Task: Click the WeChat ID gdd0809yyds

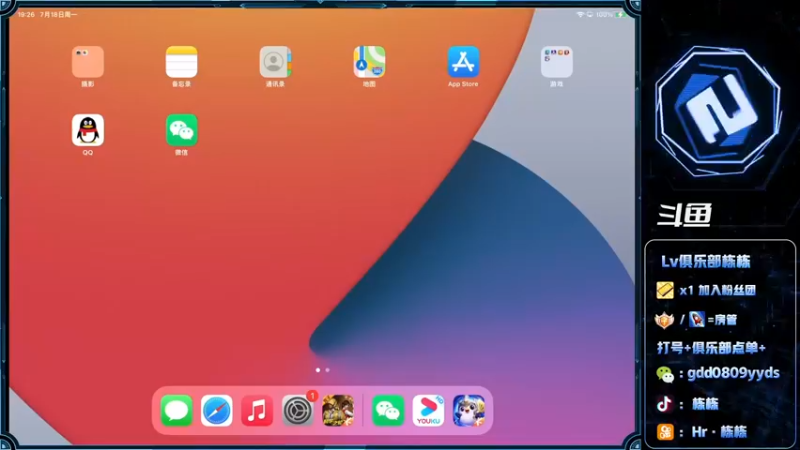Action: coord(733,373)
